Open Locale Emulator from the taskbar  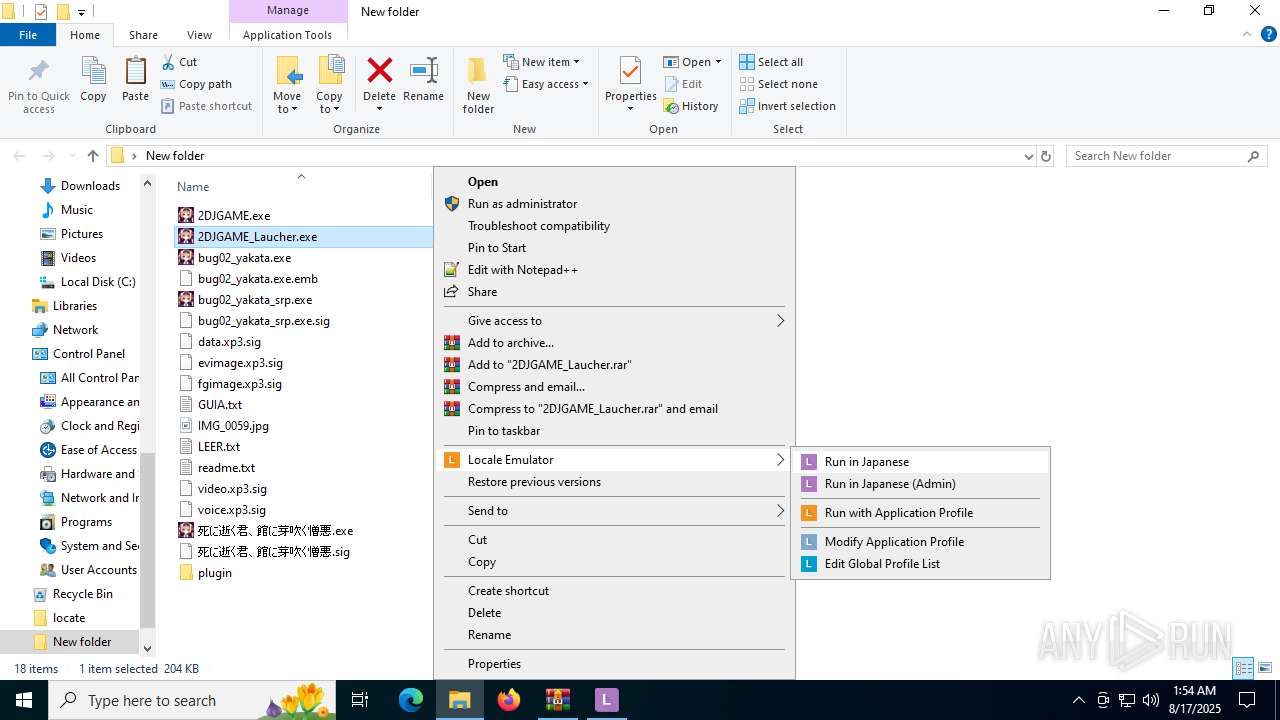606,700
